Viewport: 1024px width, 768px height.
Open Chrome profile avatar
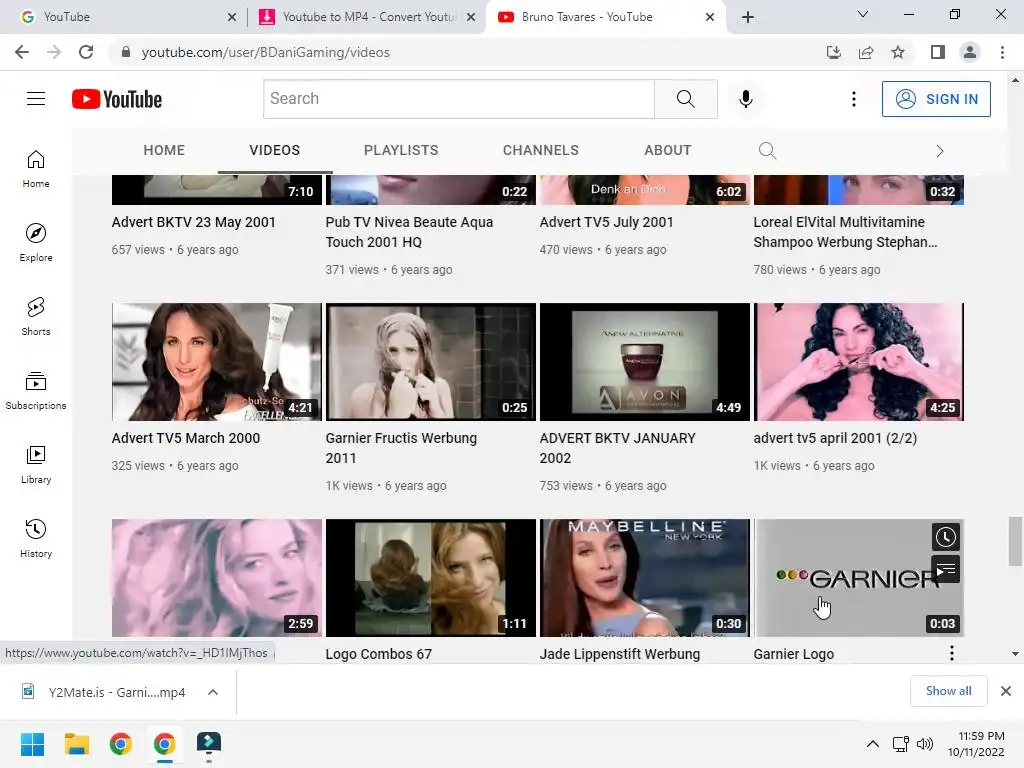pyautogui.click(x=970, y=52)
